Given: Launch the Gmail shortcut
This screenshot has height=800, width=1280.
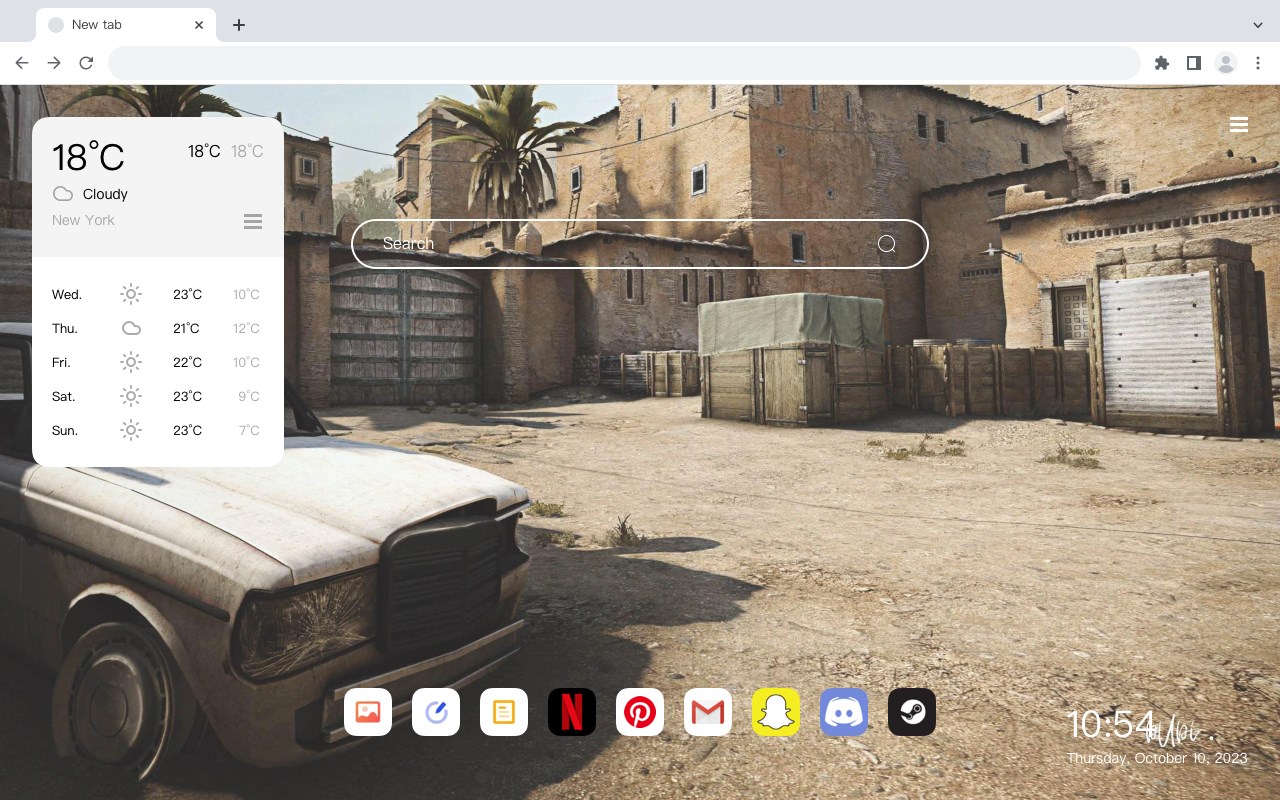Looking at the screenshot, I should tap(708, 712).
